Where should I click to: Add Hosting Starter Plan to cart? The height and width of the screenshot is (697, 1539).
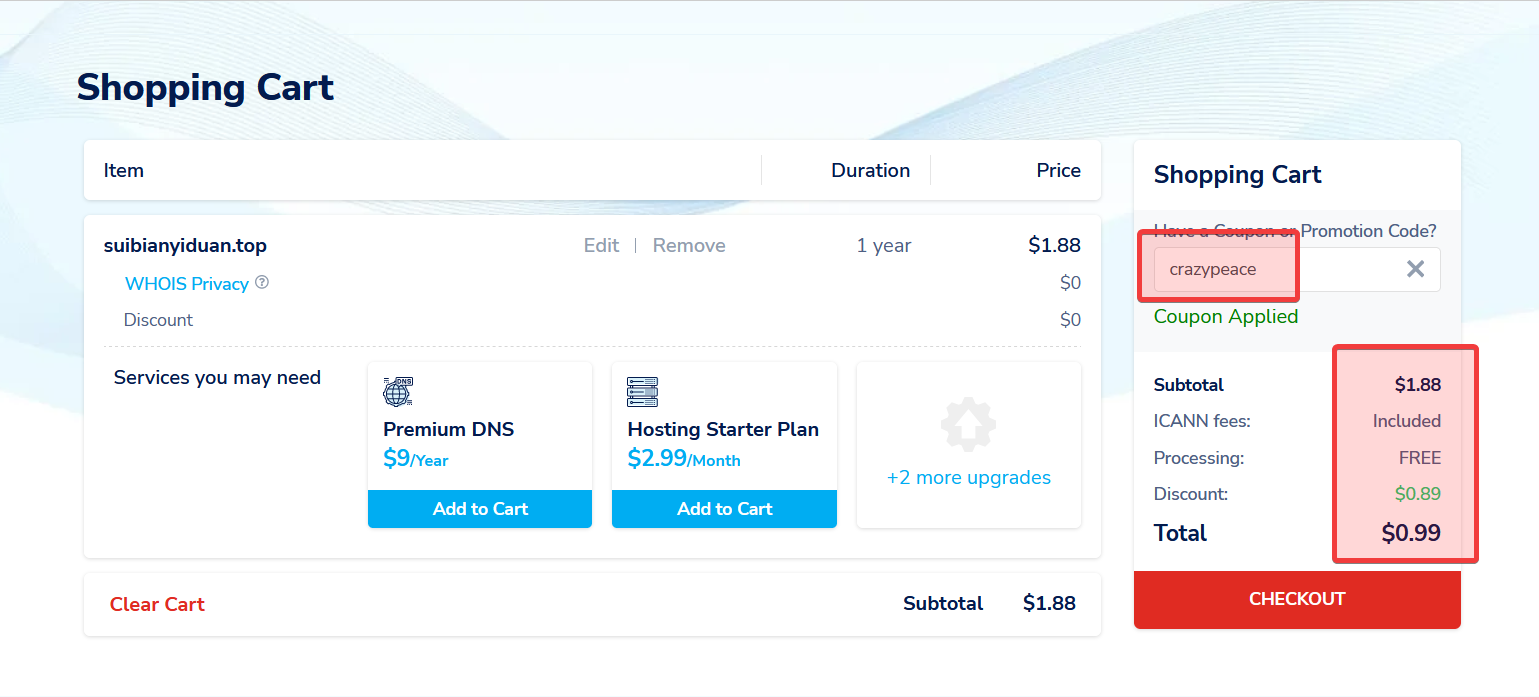coord(724,509)
